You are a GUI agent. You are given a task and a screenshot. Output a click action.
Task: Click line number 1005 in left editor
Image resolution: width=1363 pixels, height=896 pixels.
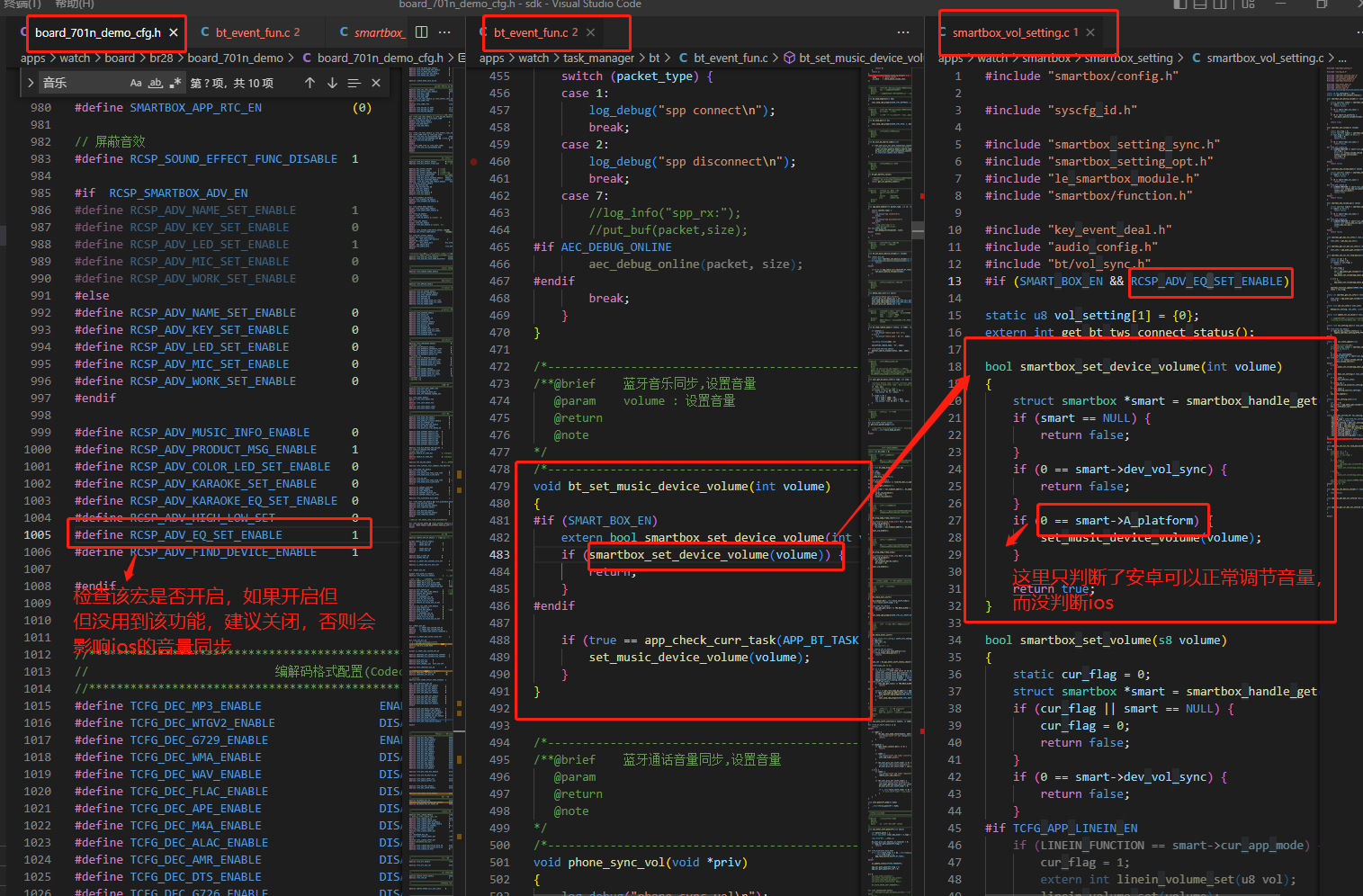38,535
